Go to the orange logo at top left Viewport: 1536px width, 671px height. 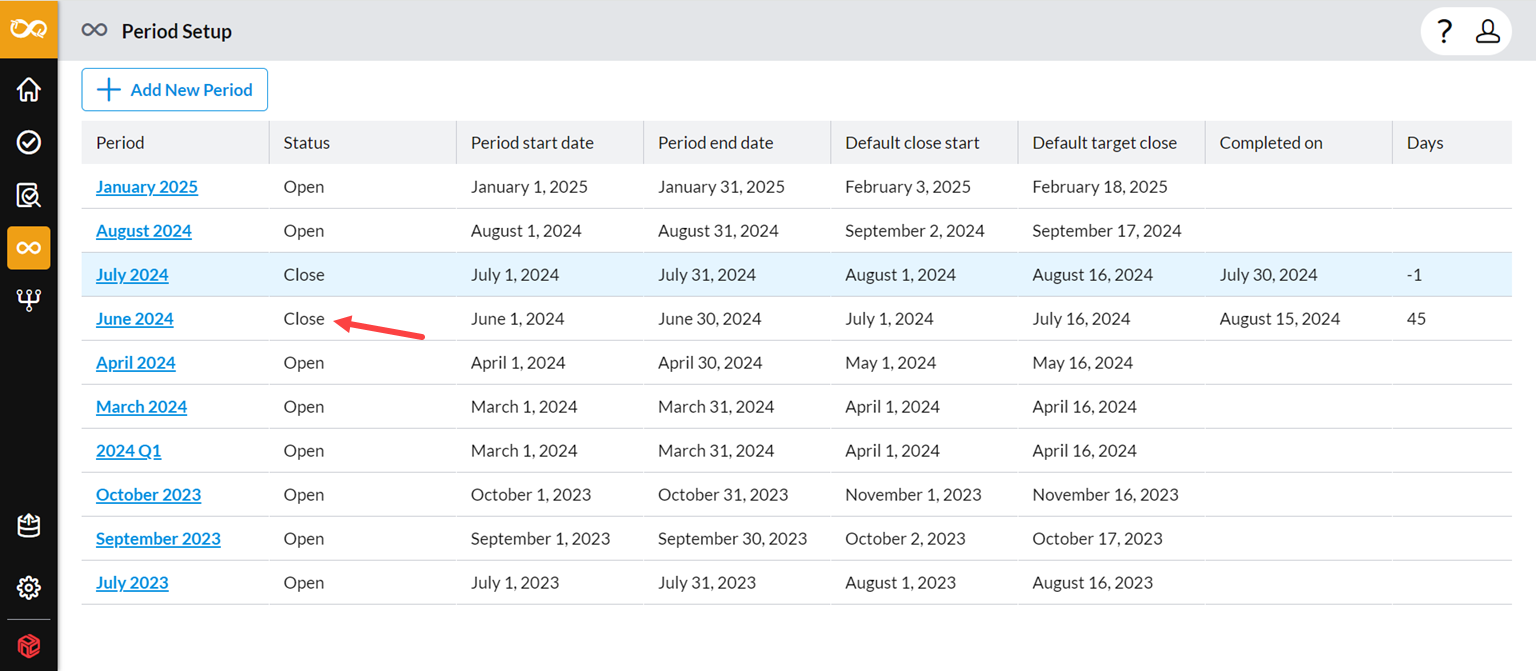point(29,29)
